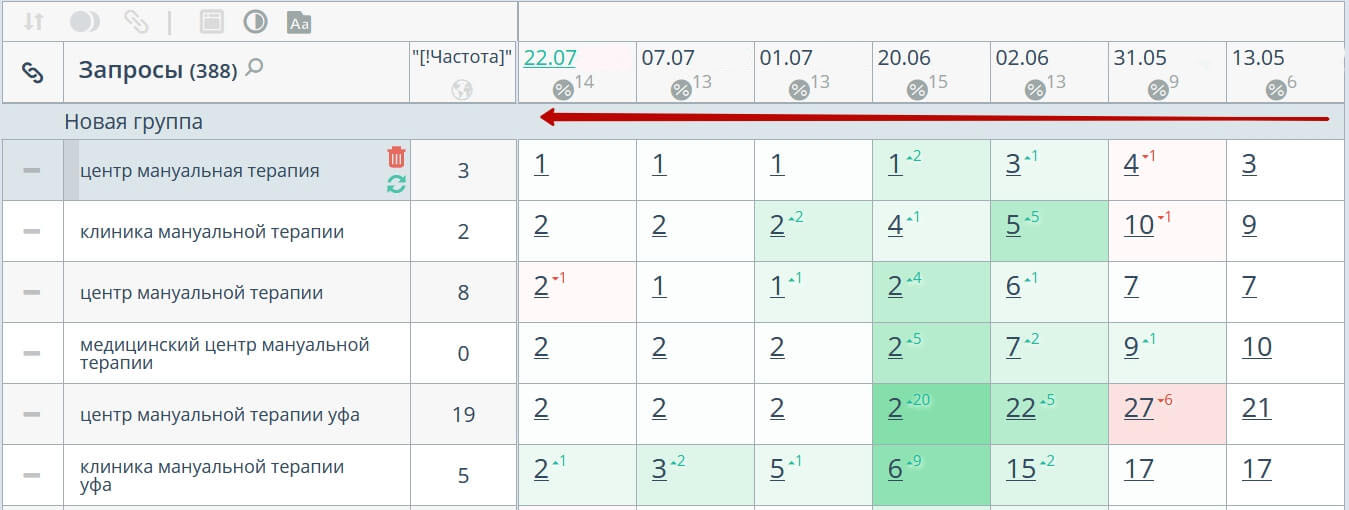Click the table layout icon in toolbar
This screenshot has width=1349, height=510.
[211, 21]
